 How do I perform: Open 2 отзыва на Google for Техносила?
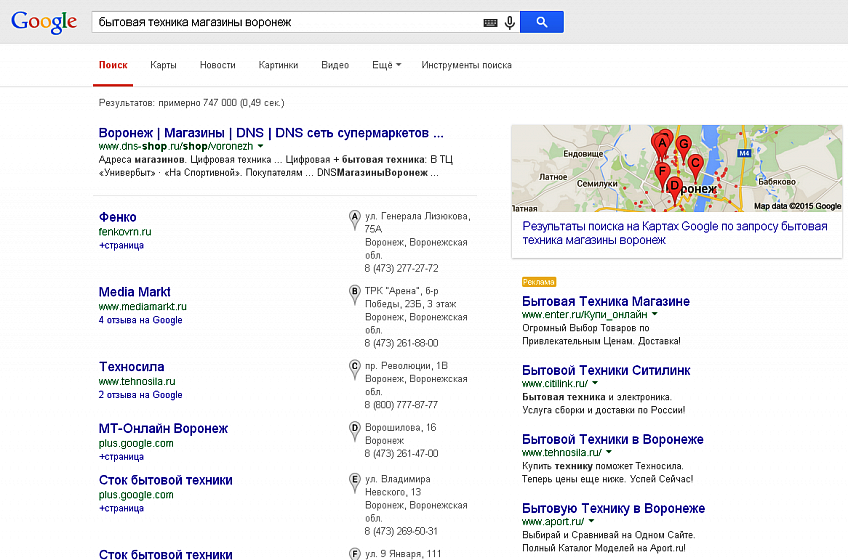coord(141,394)
